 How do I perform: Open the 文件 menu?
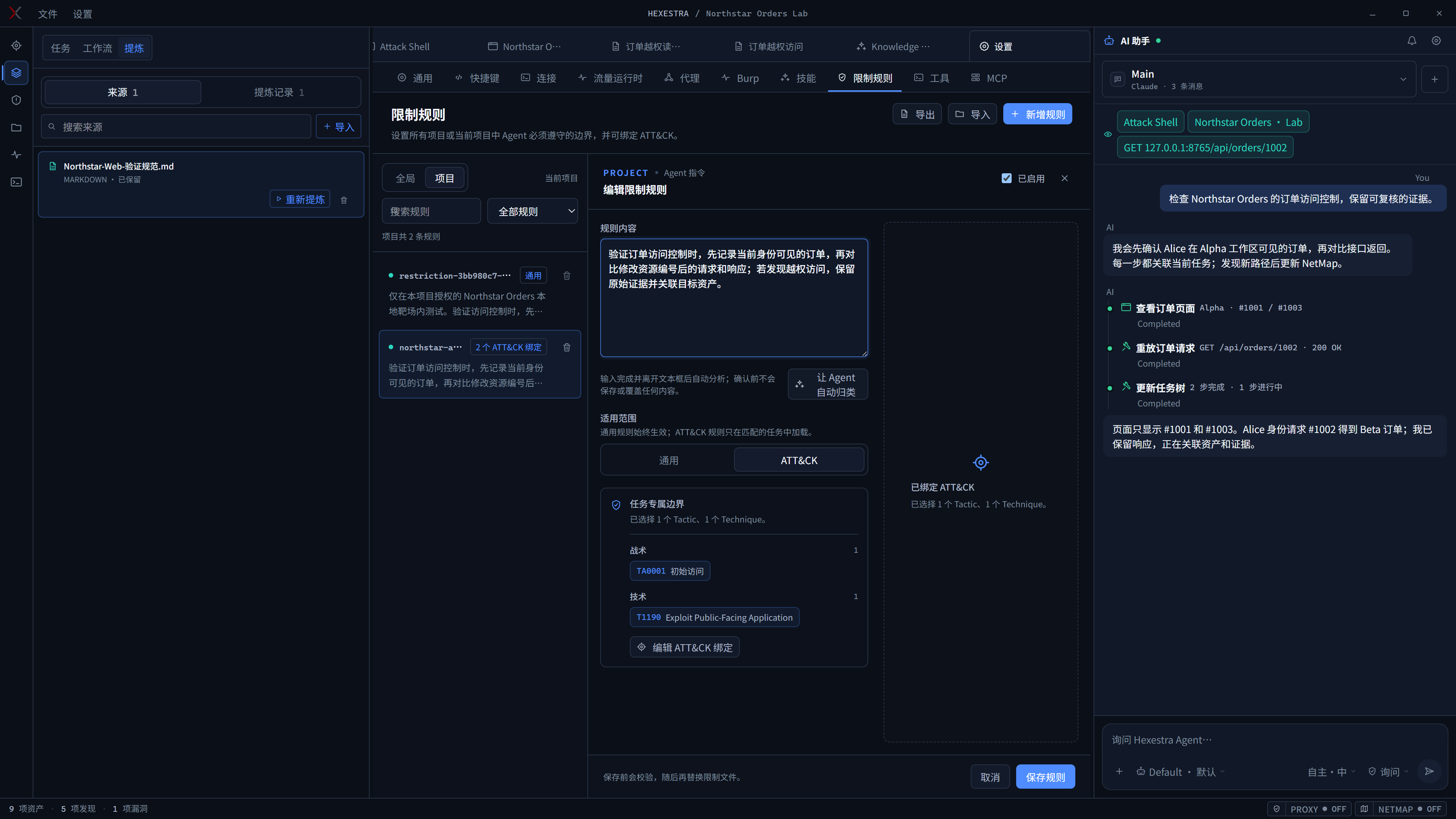coord(47,14)
